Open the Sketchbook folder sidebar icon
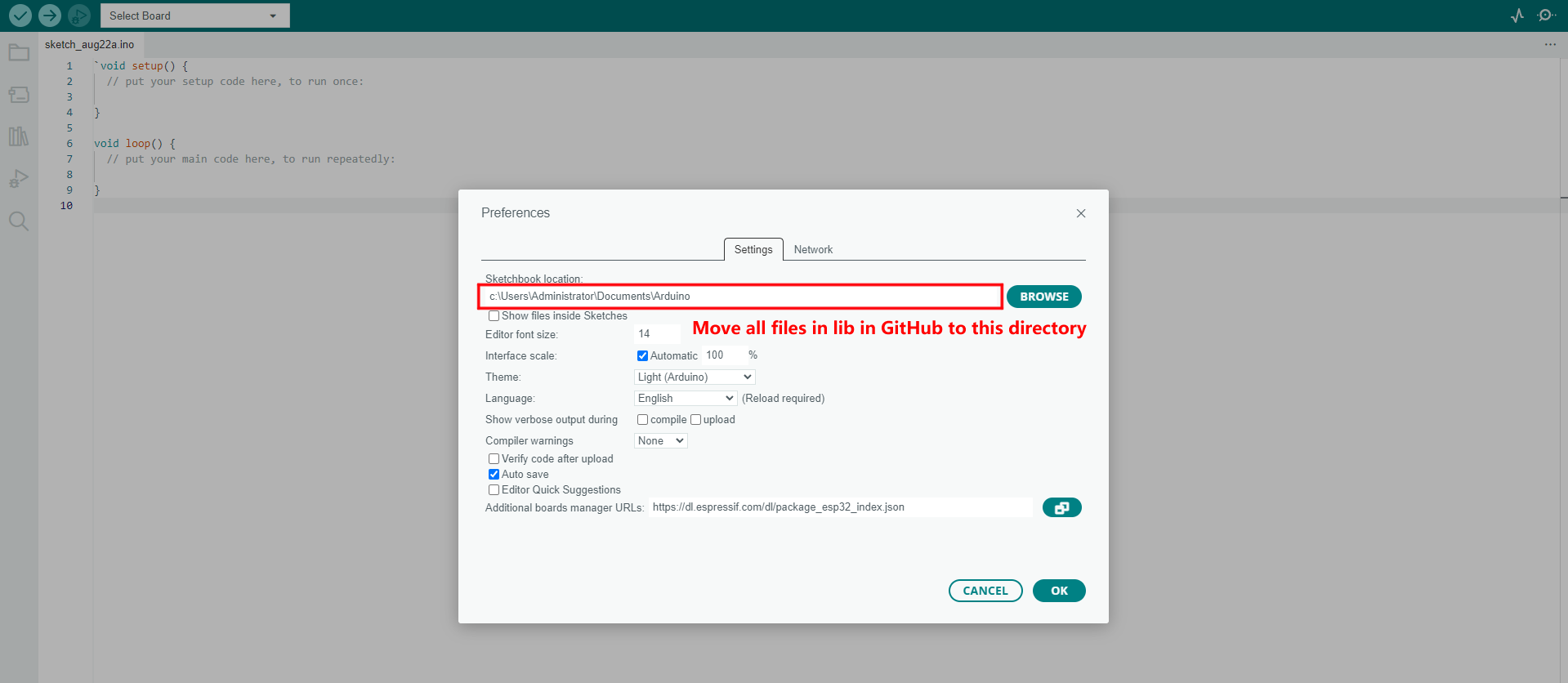 tap(19, 53)
